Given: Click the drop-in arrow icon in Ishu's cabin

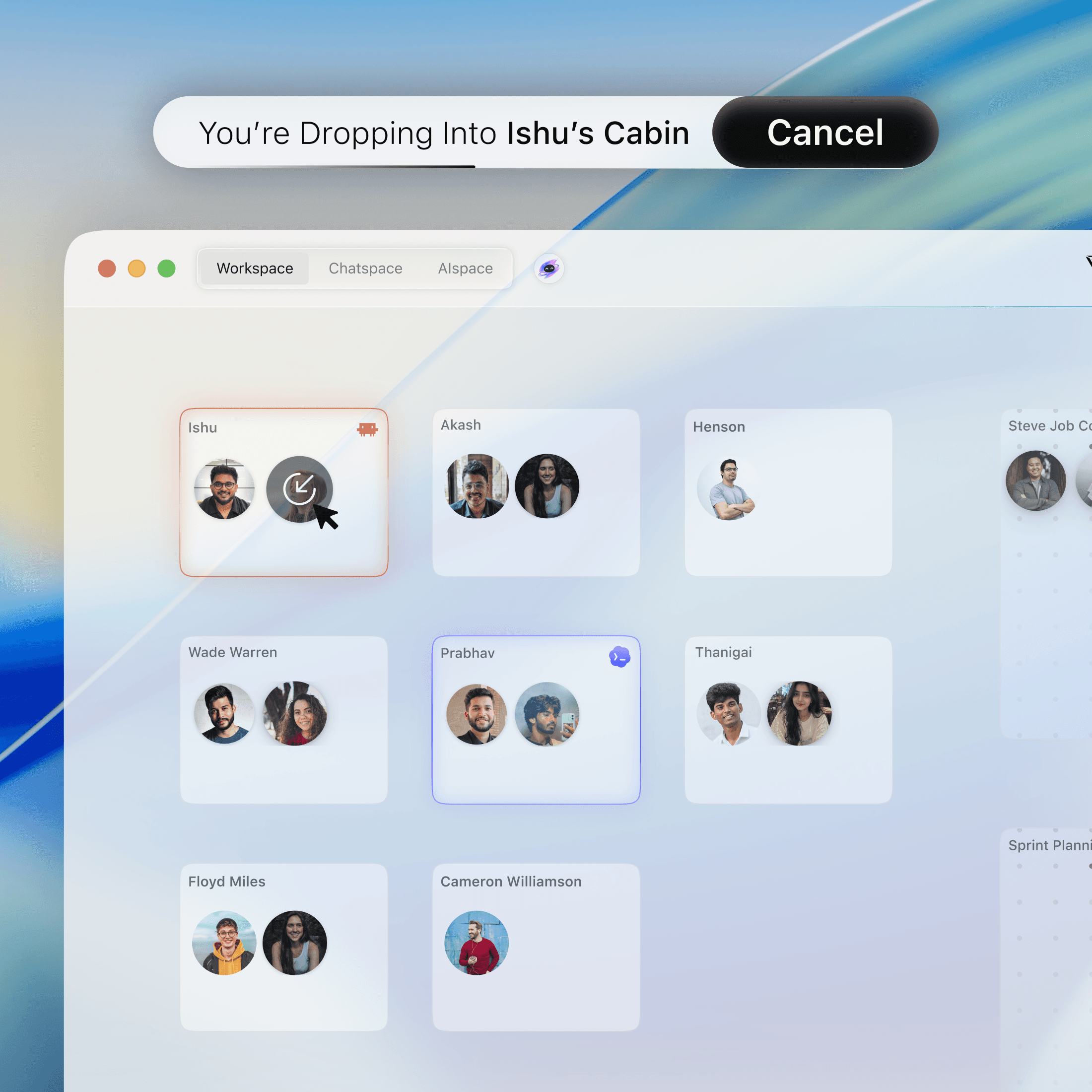Looking at the screenshot, I should click(x=300, y=489).
